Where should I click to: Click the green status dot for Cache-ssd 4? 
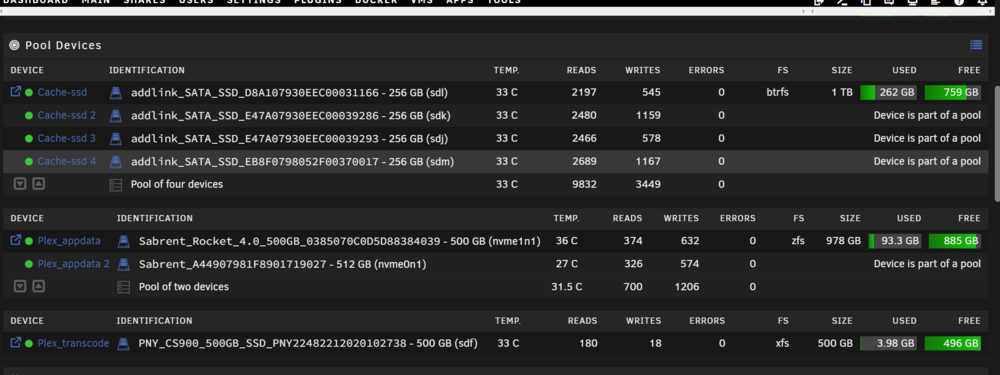point(29,161)
